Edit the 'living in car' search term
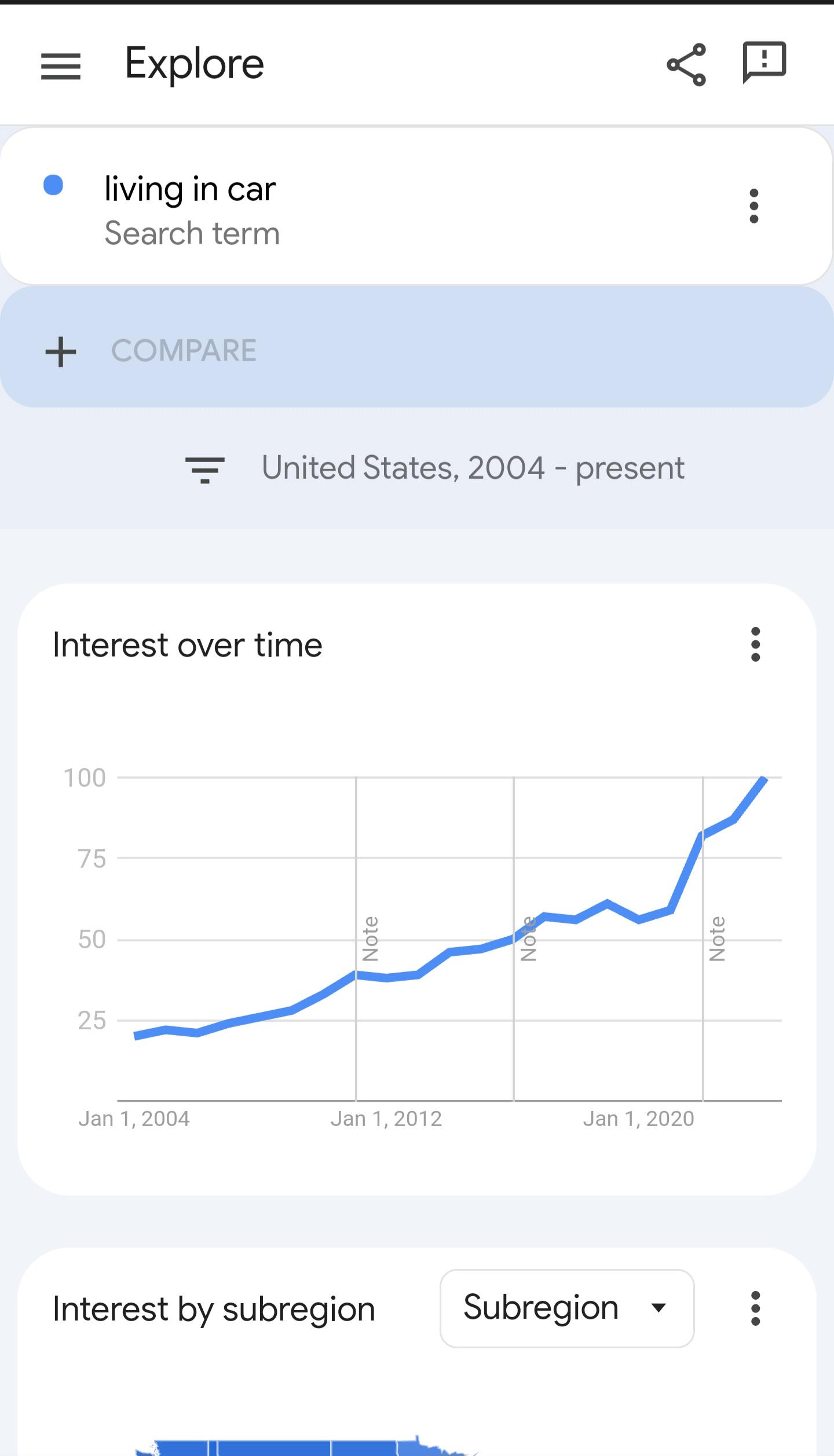 190,190
